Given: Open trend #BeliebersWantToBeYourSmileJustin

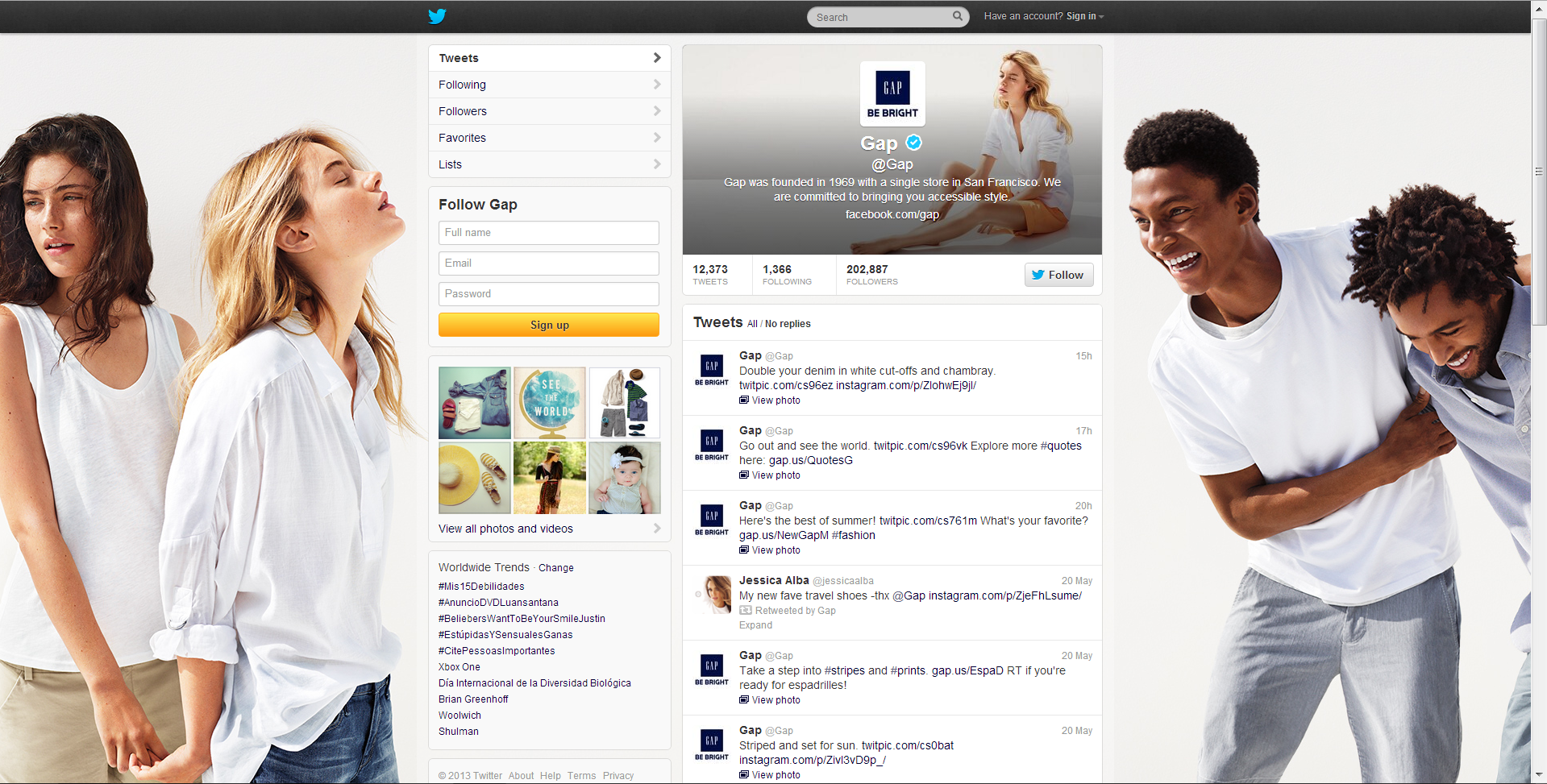Looking at the screenshot, I should pyautogui.click(x=522, y=619).
